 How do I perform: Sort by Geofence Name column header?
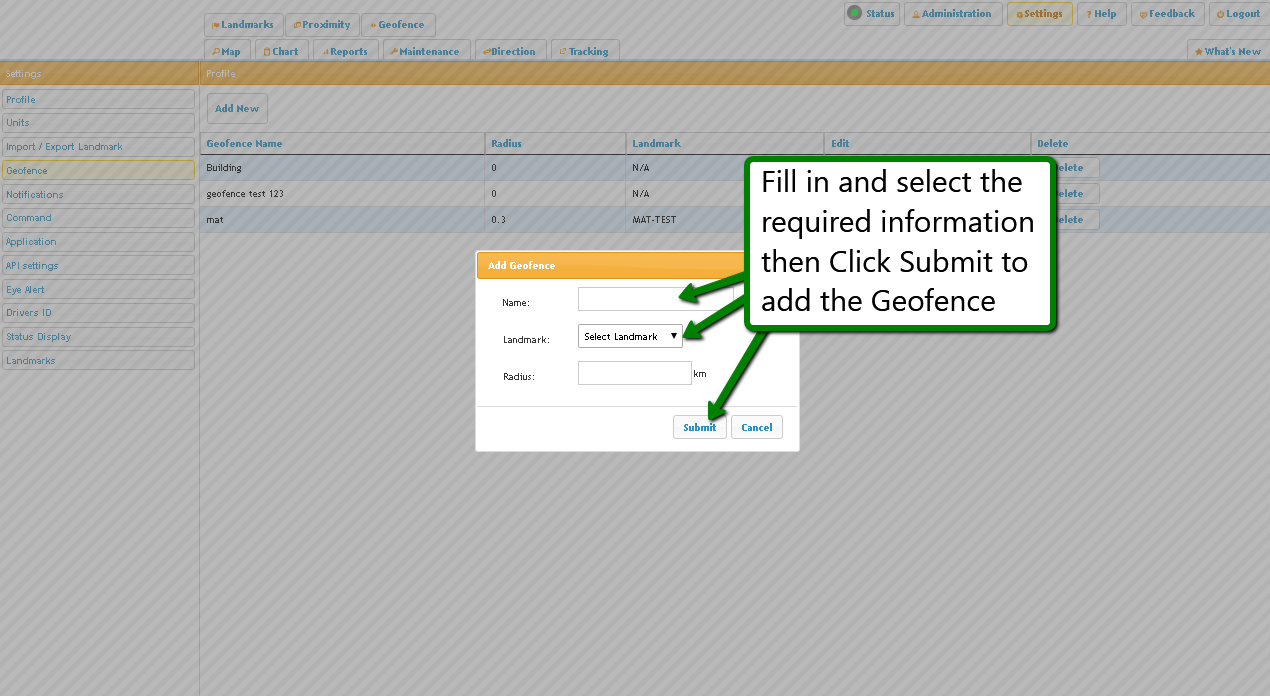(x=244, y=144)
